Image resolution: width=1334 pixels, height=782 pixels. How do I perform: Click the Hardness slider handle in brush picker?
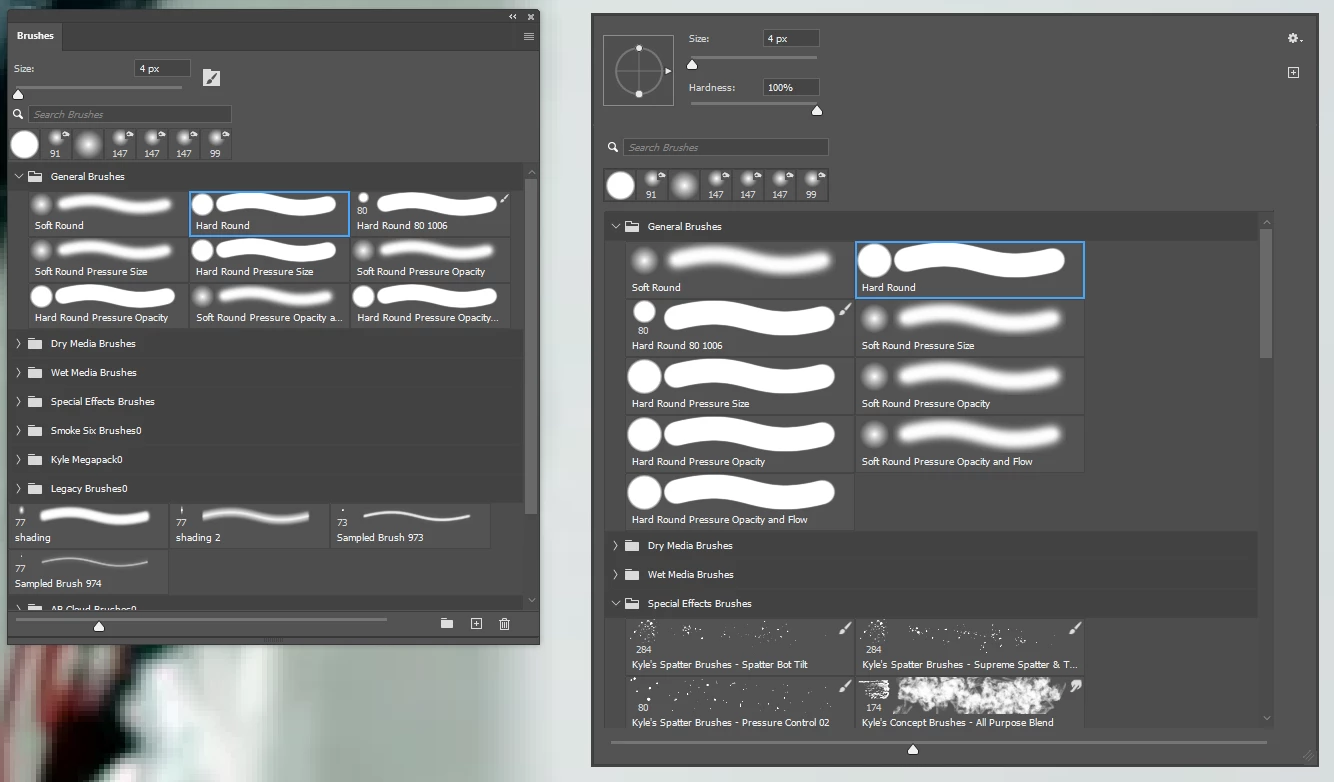tap(817, 110)
